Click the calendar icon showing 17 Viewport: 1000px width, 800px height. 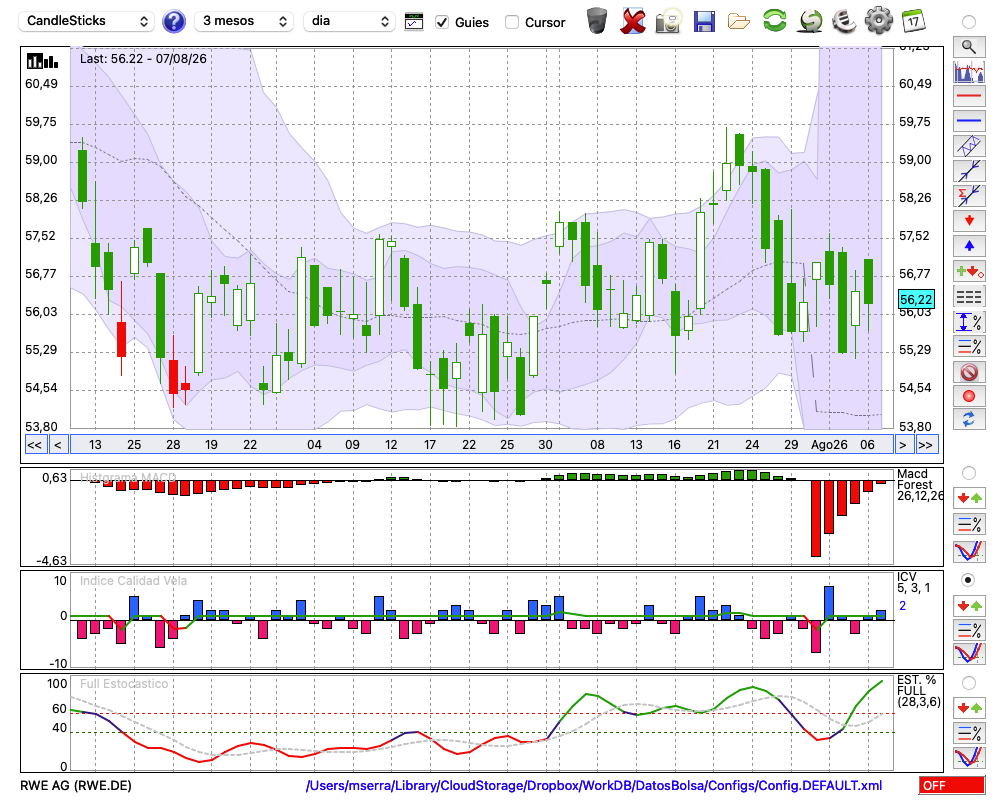[913, 21]
